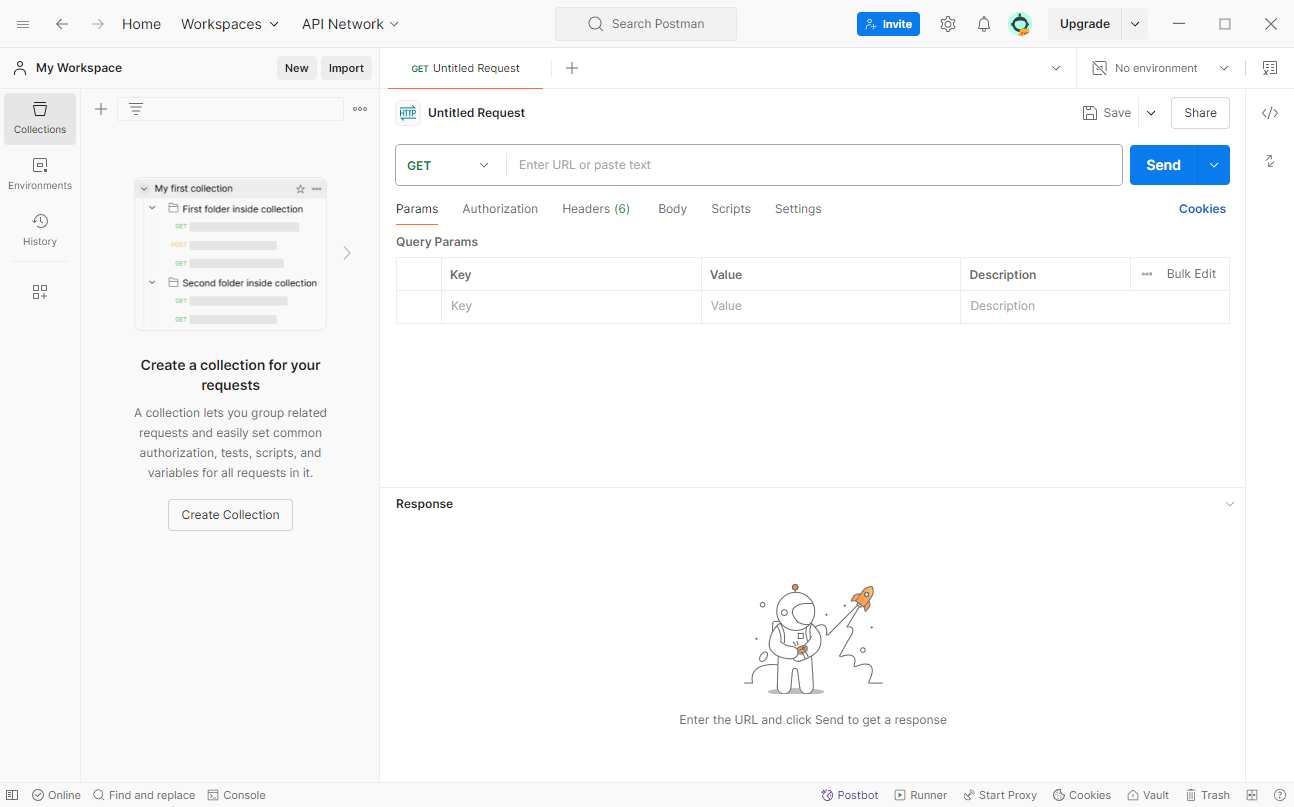1294x807 pixels.
Task: Advance the onboarding carousel with right chevron
Action: [347, 253]
